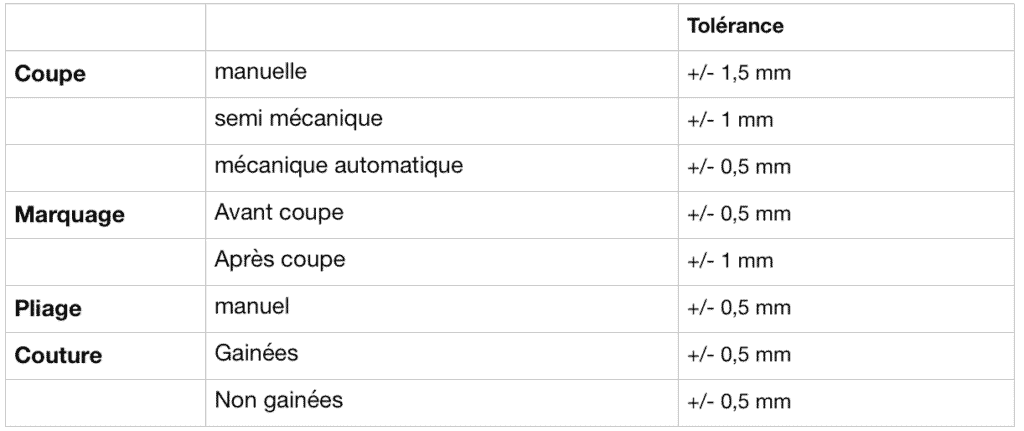Click the Tolérance column header

[735, 27]
